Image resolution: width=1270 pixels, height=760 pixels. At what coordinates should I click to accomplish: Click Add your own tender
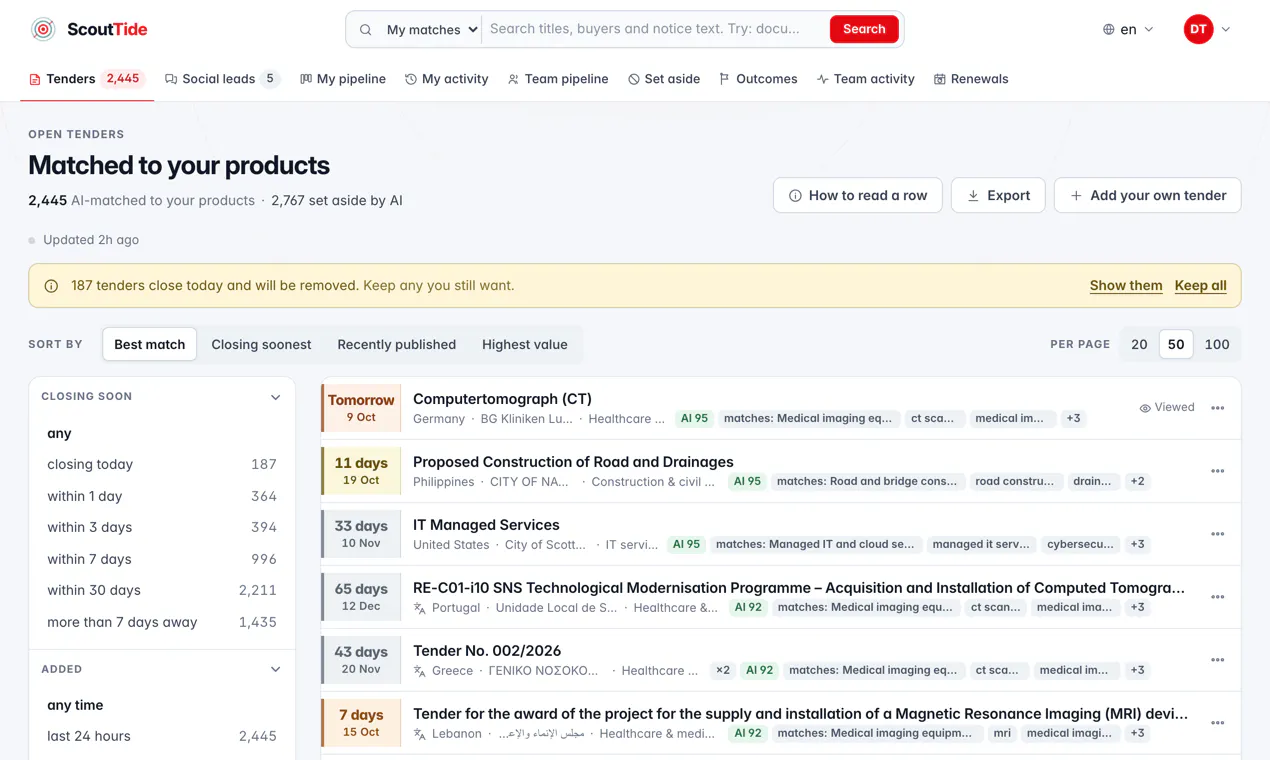(1147, 196)
